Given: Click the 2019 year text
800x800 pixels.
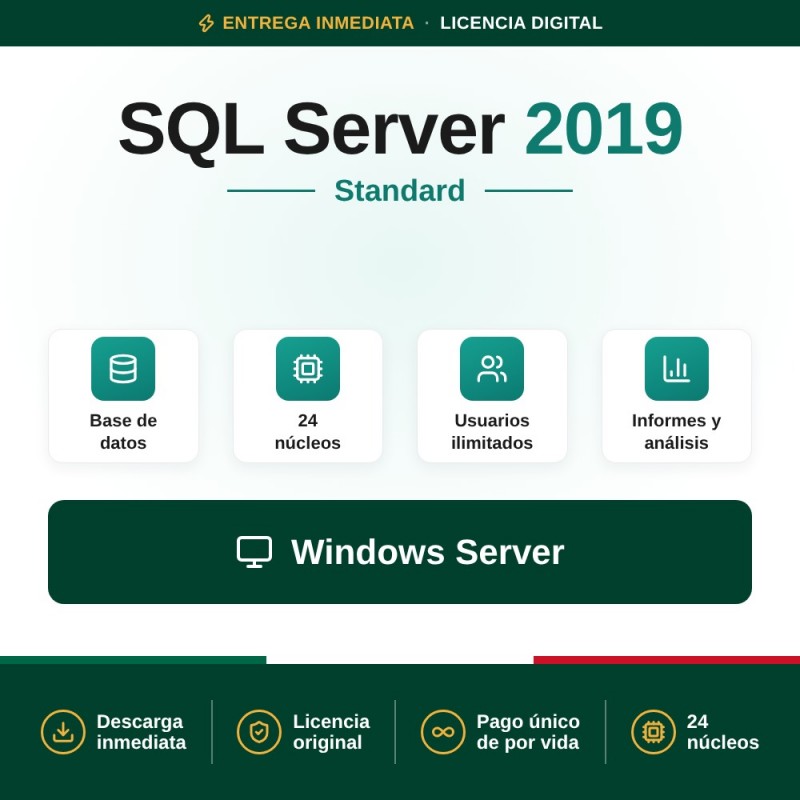Looking at the screenshot, I should pyautogui.click(x=603, y=128).
